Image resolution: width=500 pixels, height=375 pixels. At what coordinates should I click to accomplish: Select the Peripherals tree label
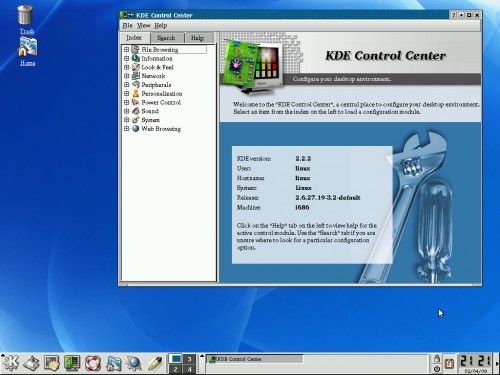pyautogui.click(x=156, y=85)
